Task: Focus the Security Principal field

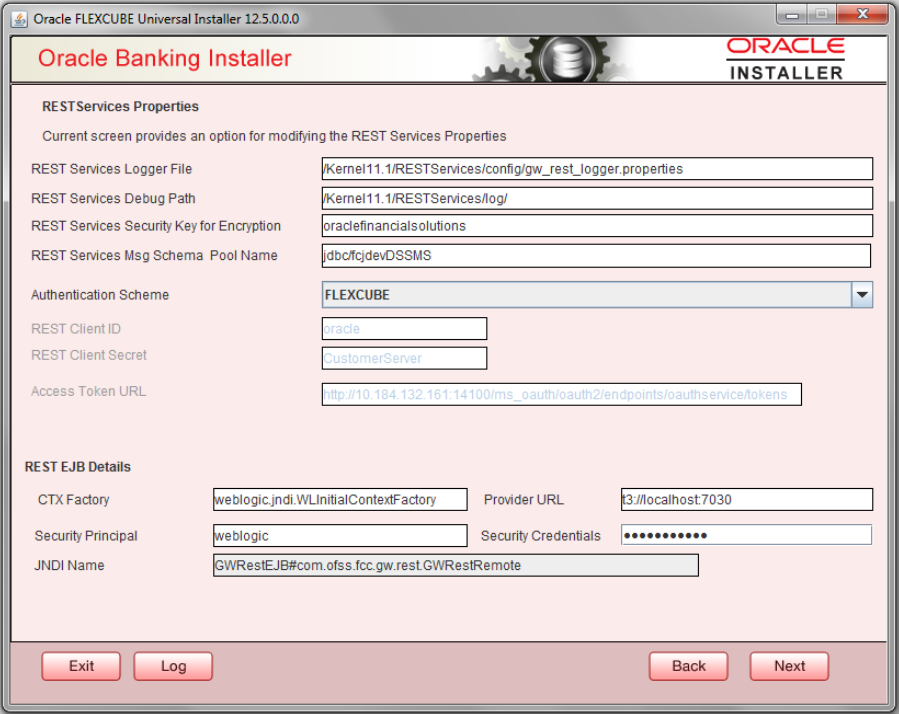Action: pyautogui.click(x=340, y=536)
